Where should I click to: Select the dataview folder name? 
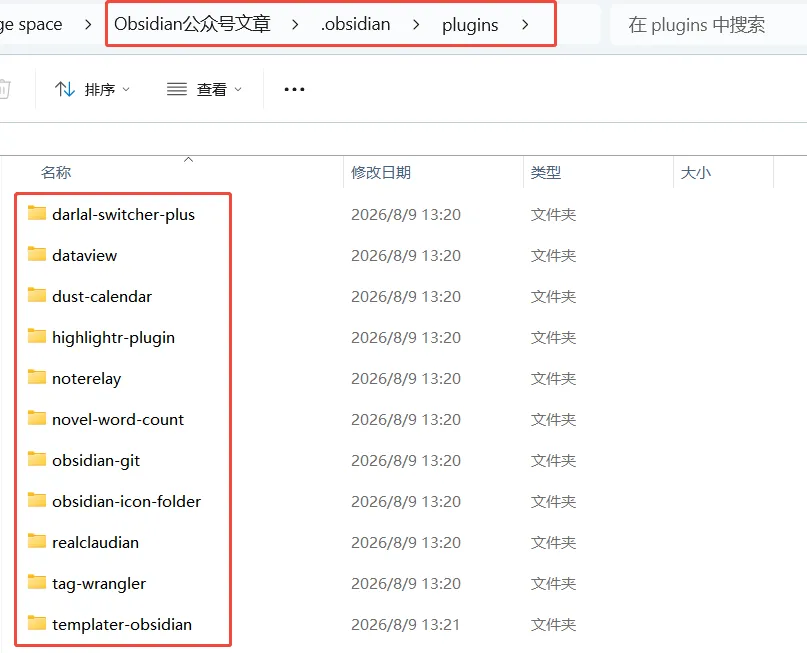pyautogui.click(x=84, y=255)
